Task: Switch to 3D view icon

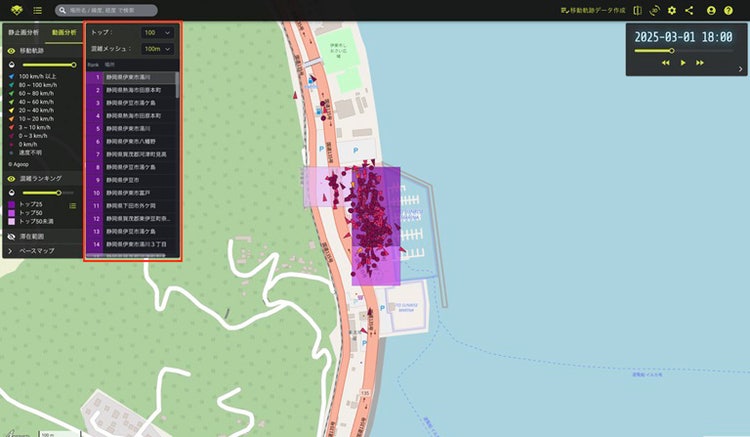Action: point(654,10)
